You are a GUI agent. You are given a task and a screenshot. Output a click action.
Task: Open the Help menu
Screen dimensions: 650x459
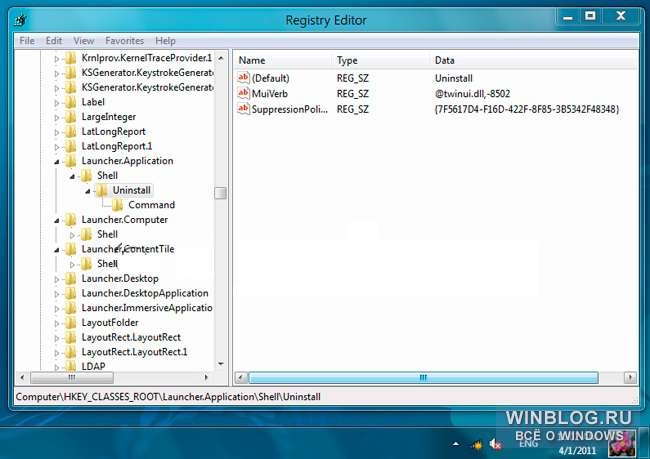click(x=165, y=41)
